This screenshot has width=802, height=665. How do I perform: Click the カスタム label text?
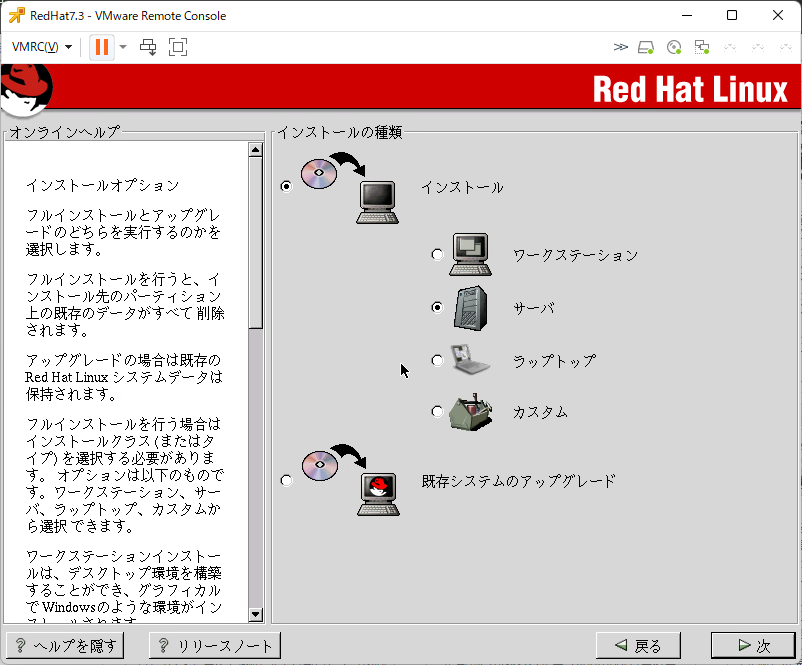pos(540,412)
